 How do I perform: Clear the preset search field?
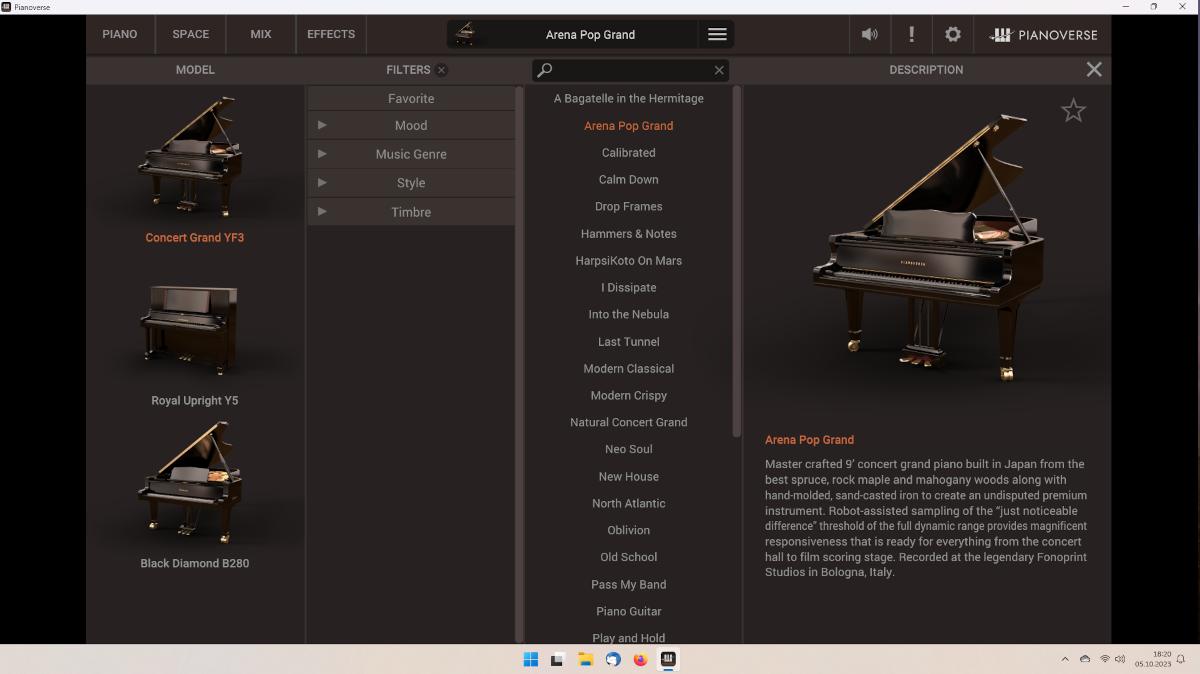(719, 70)
